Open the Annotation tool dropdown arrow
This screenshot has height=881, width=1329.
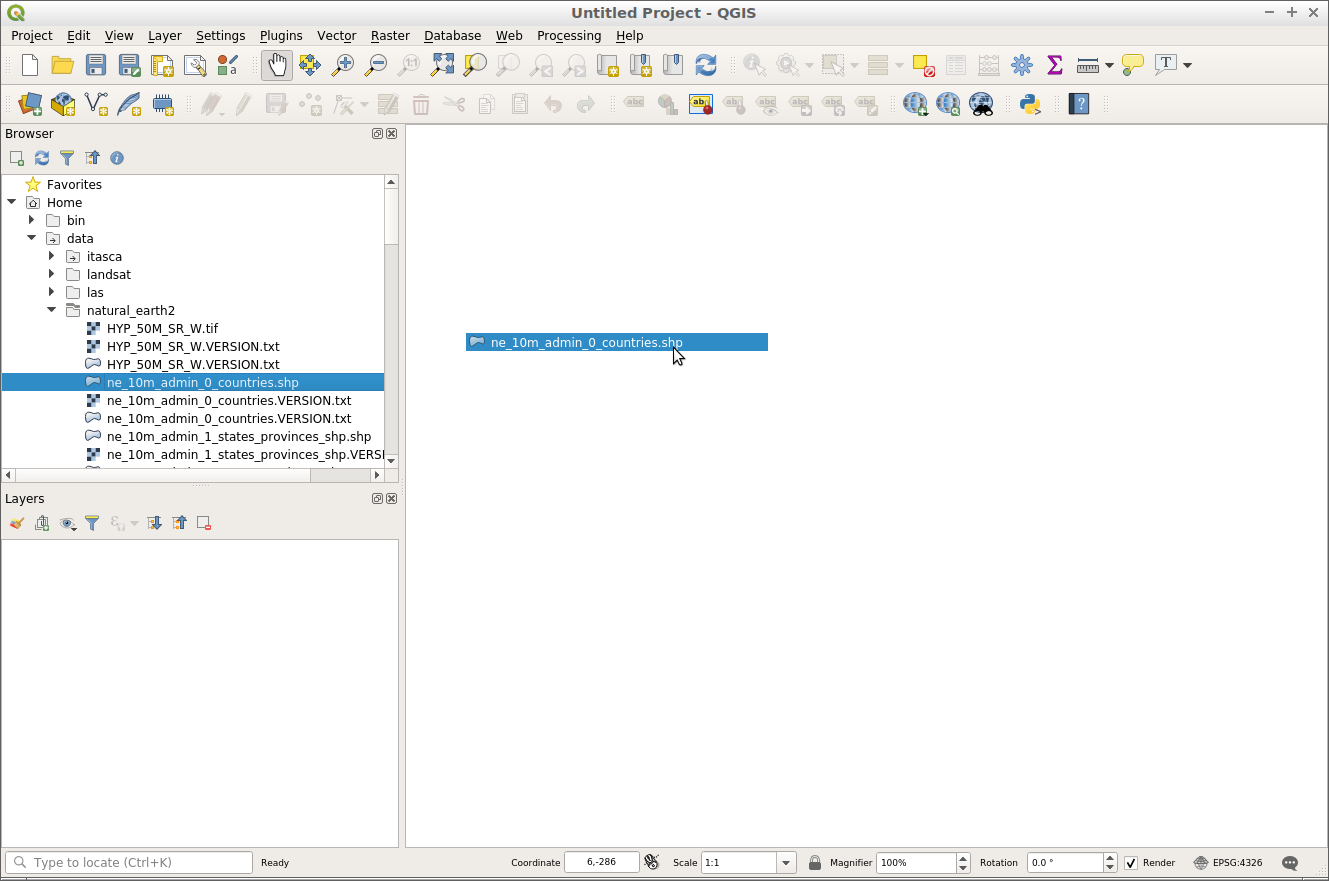coord(1187,65)
